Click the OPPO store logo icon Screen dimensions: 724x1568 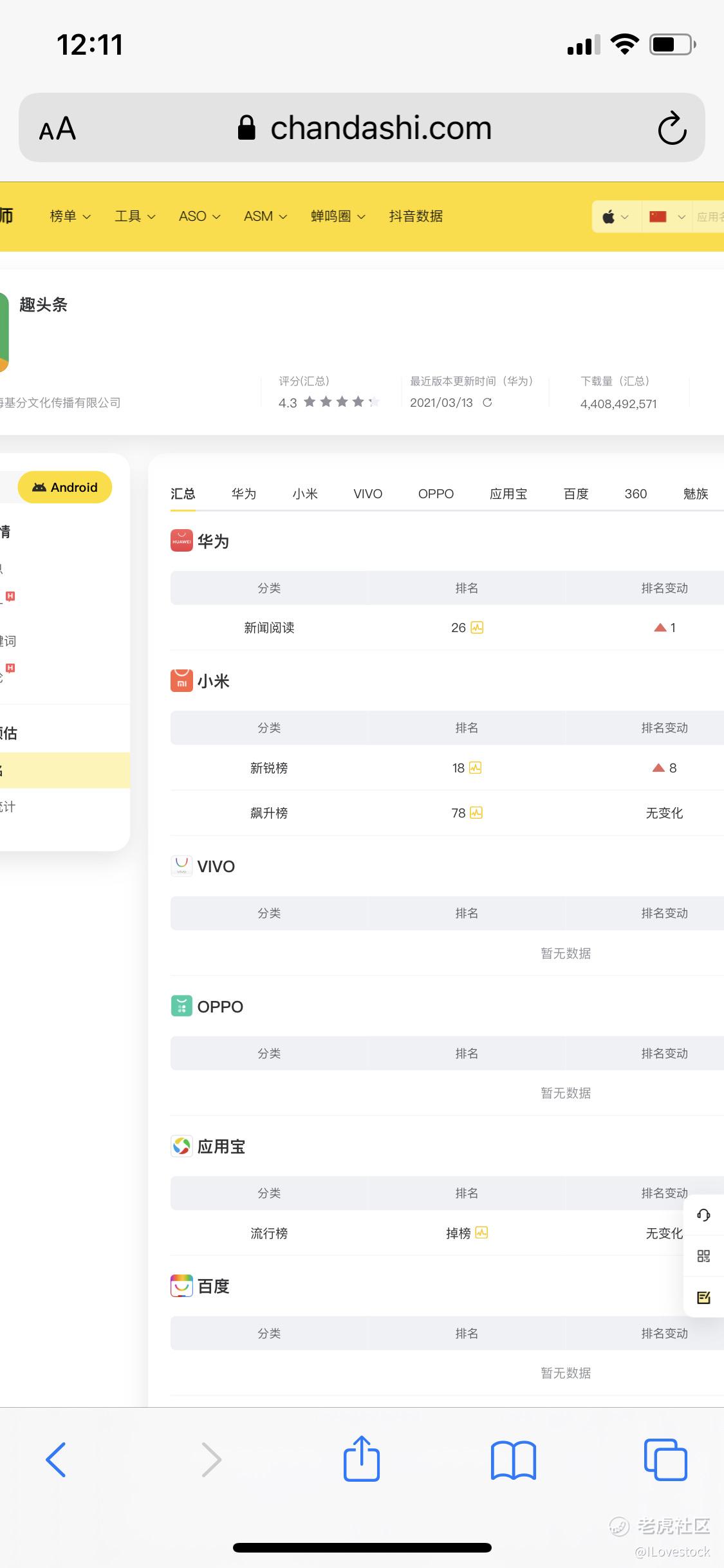tap(181, 1006)
